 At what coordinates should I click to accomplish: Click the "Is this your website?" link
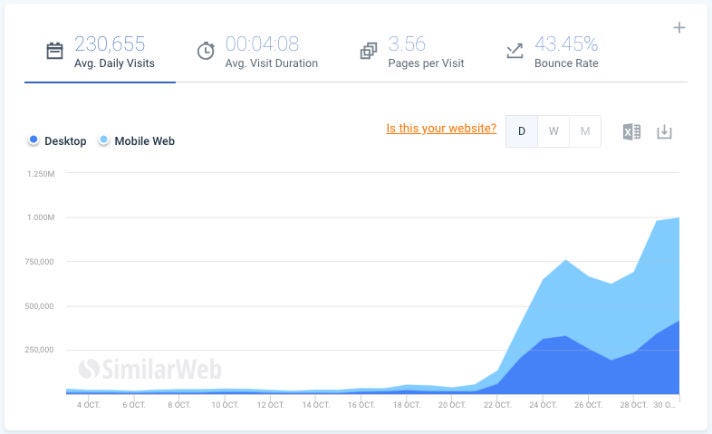[441, 129]
